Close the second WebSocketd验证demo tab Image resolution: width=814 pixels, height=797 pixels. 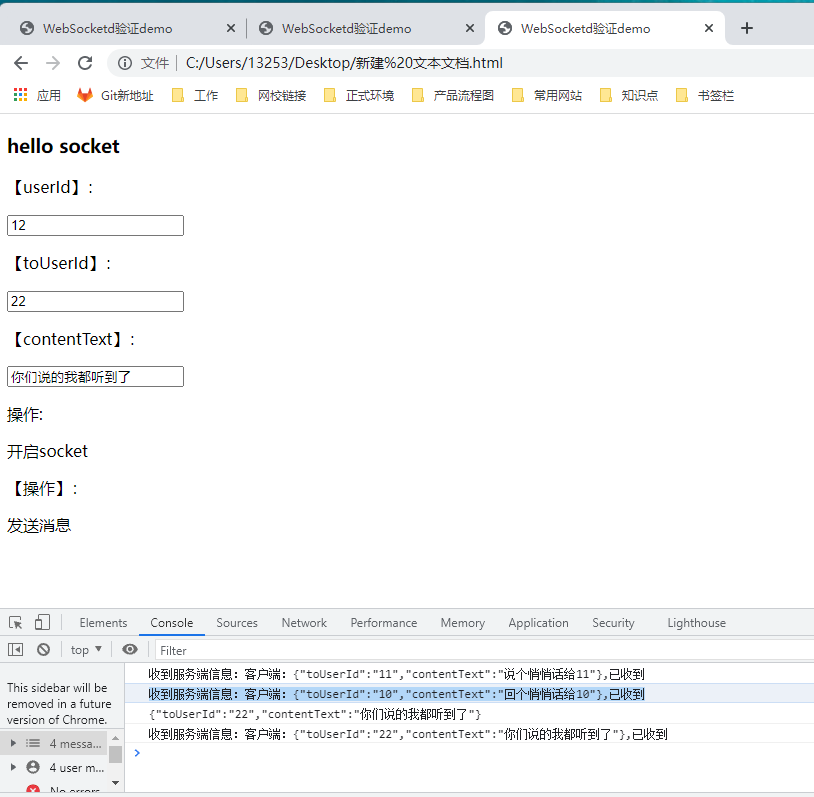coord(470,28)
